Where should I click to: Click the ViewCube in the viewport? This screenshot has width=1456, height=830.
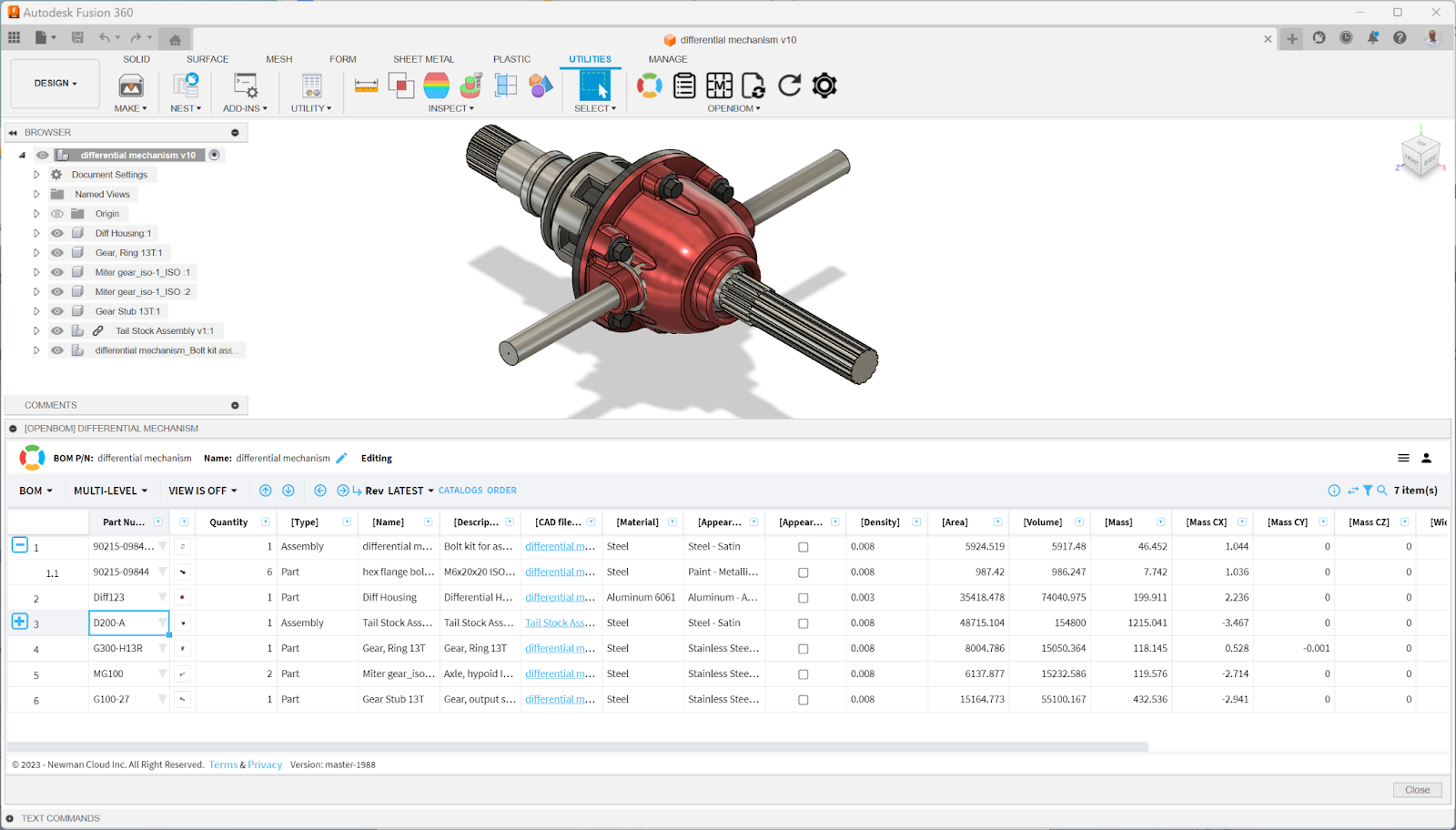(x=1420, y=156)
